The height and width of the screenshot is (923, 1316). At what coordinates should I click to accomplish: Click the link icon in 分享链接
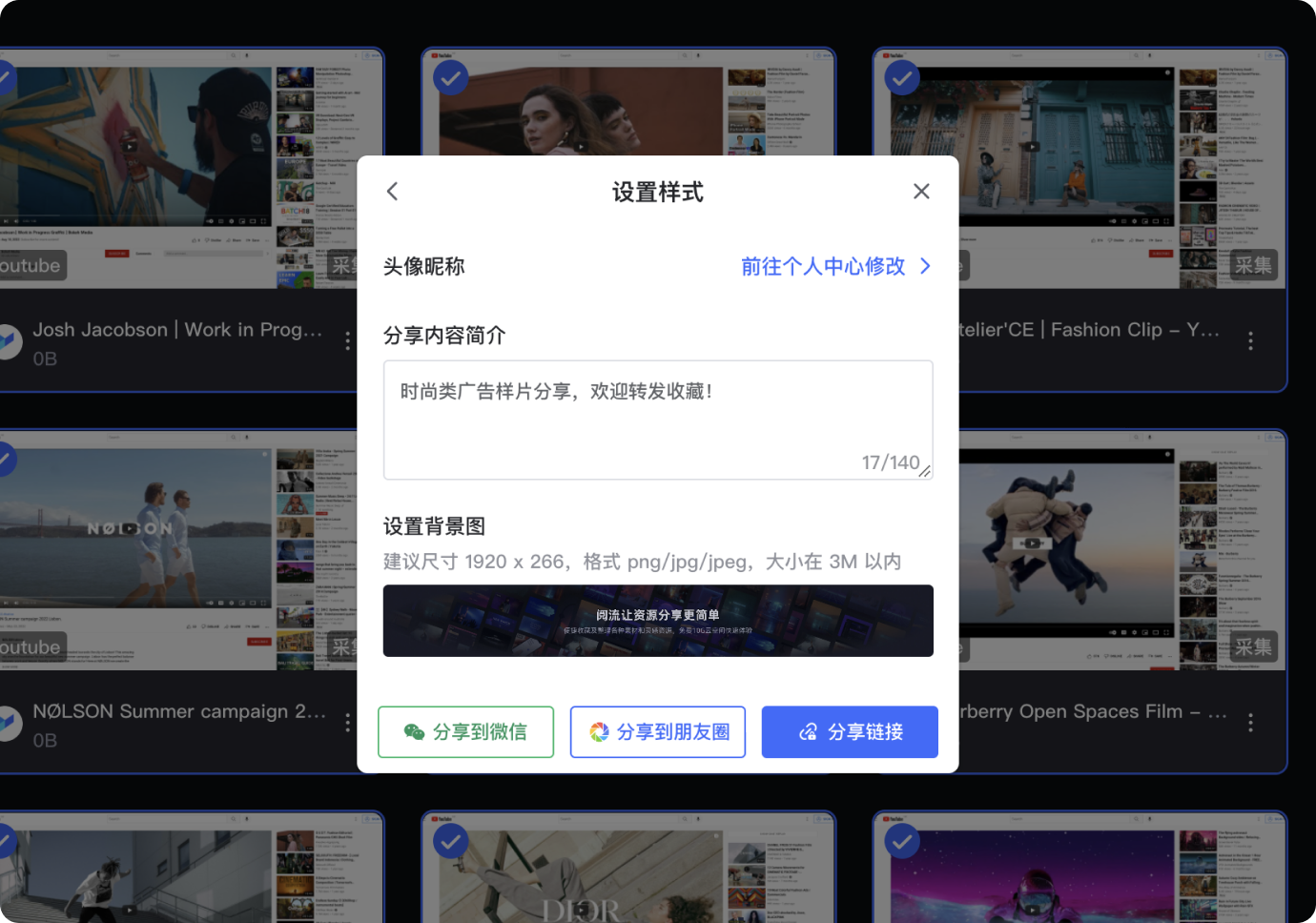pyautogui.click(x=809, y=732)
